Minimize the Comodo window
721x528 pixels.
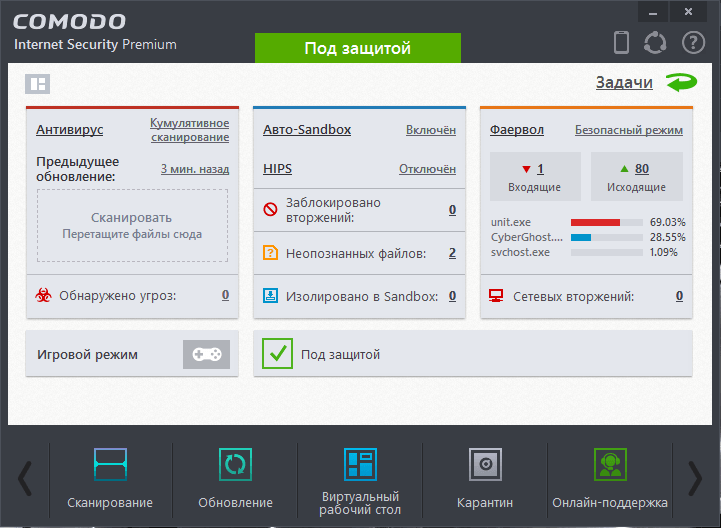click(652, 12)
